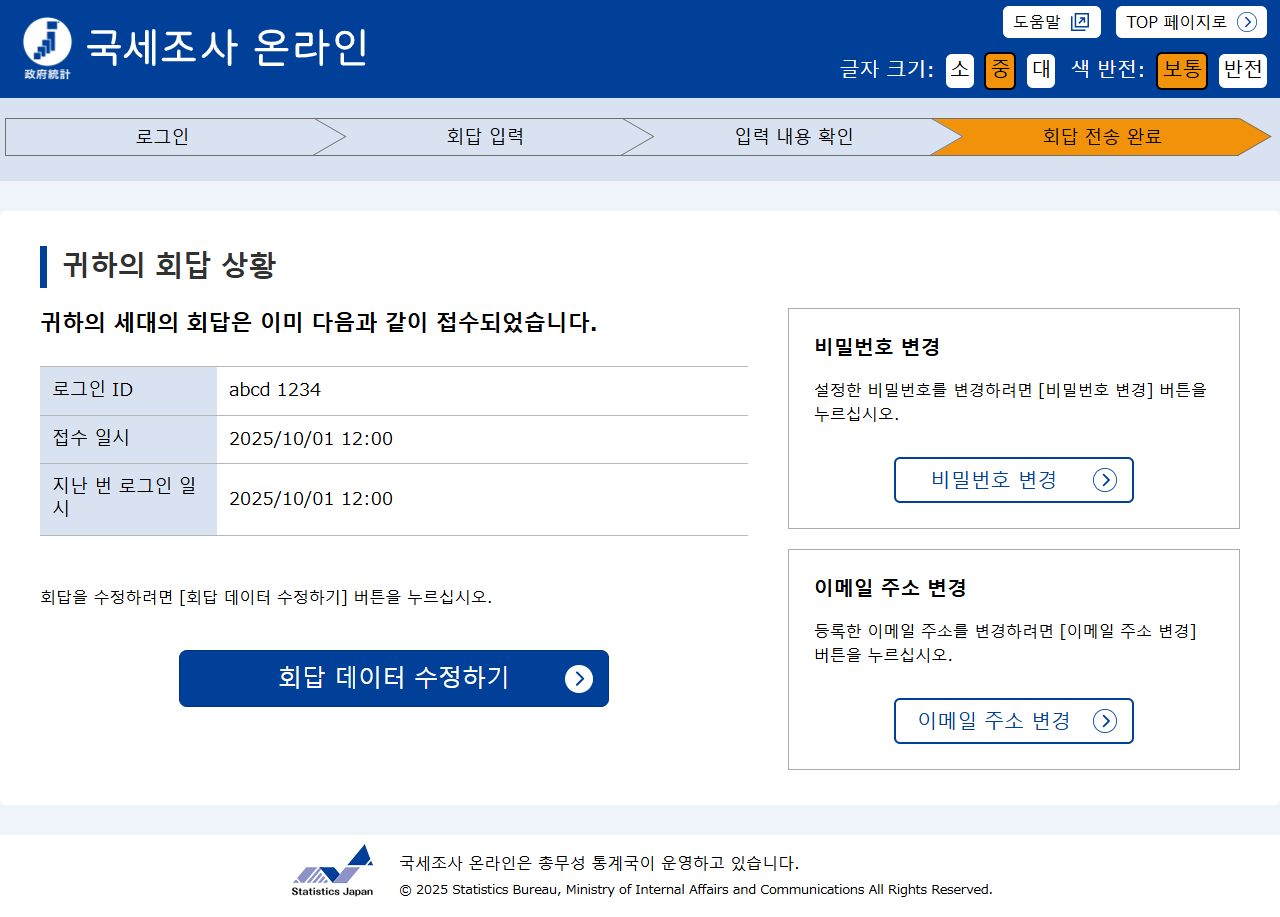
Task: Select normal color mode (보통)
Action: click(1182, 70)
